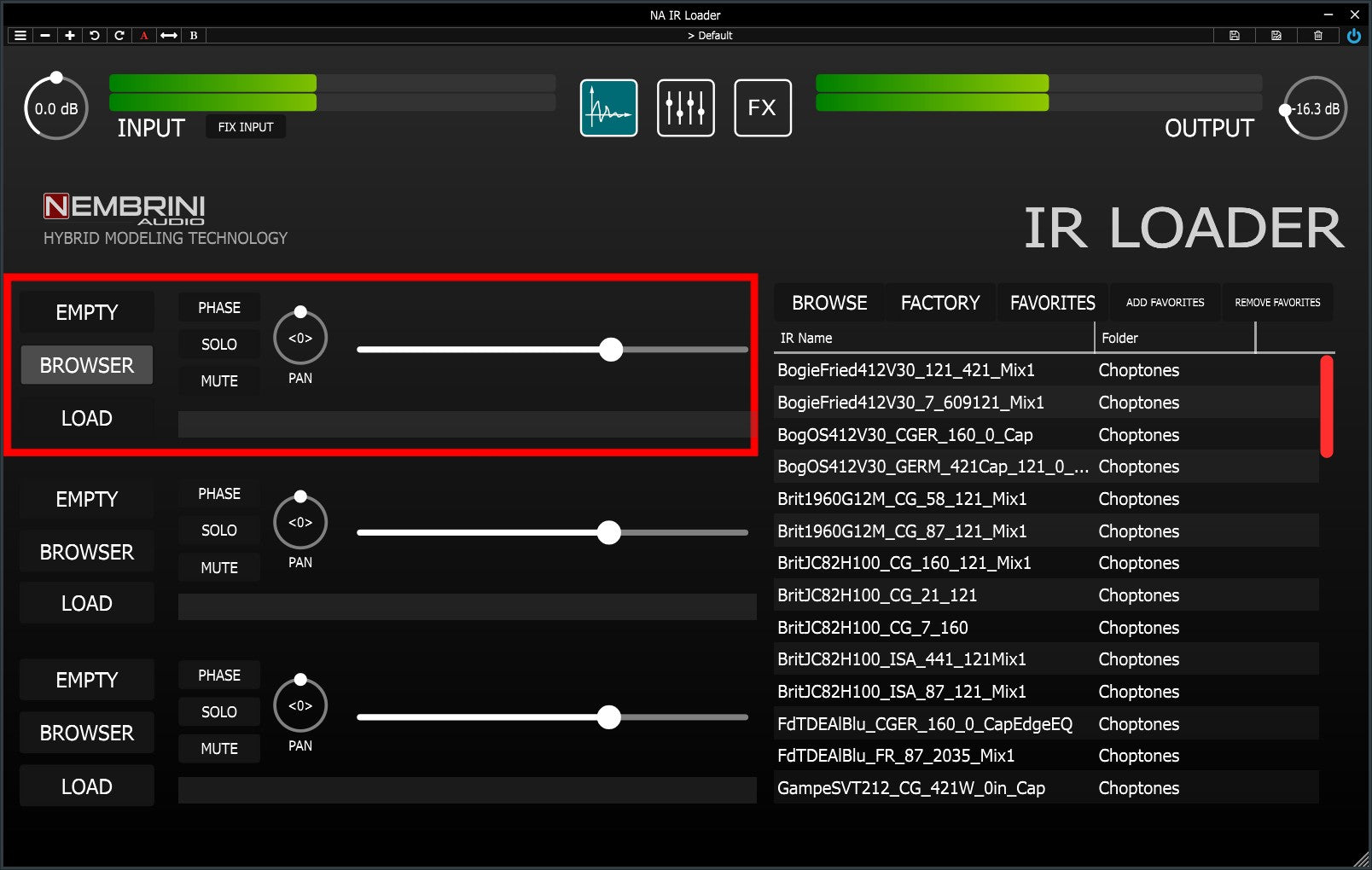Toggle PHASE on the first IR slot
Image resolution: width=1372 pixels, height=870 pixels.
coord(219,308)
